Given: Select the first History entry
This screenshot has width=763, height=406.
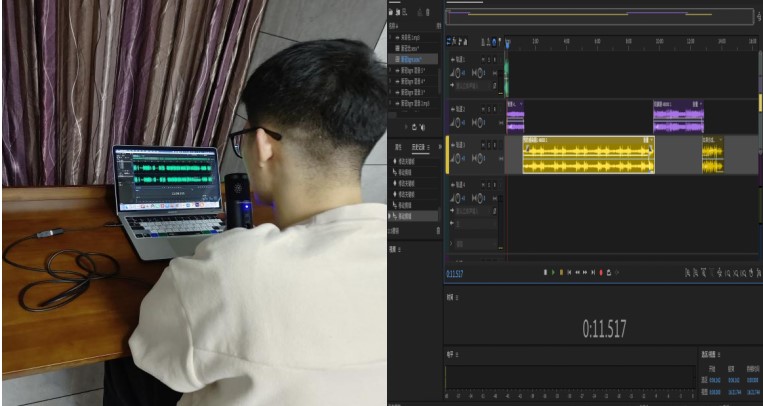Looking at the screenshot, I should coord(413,162).
